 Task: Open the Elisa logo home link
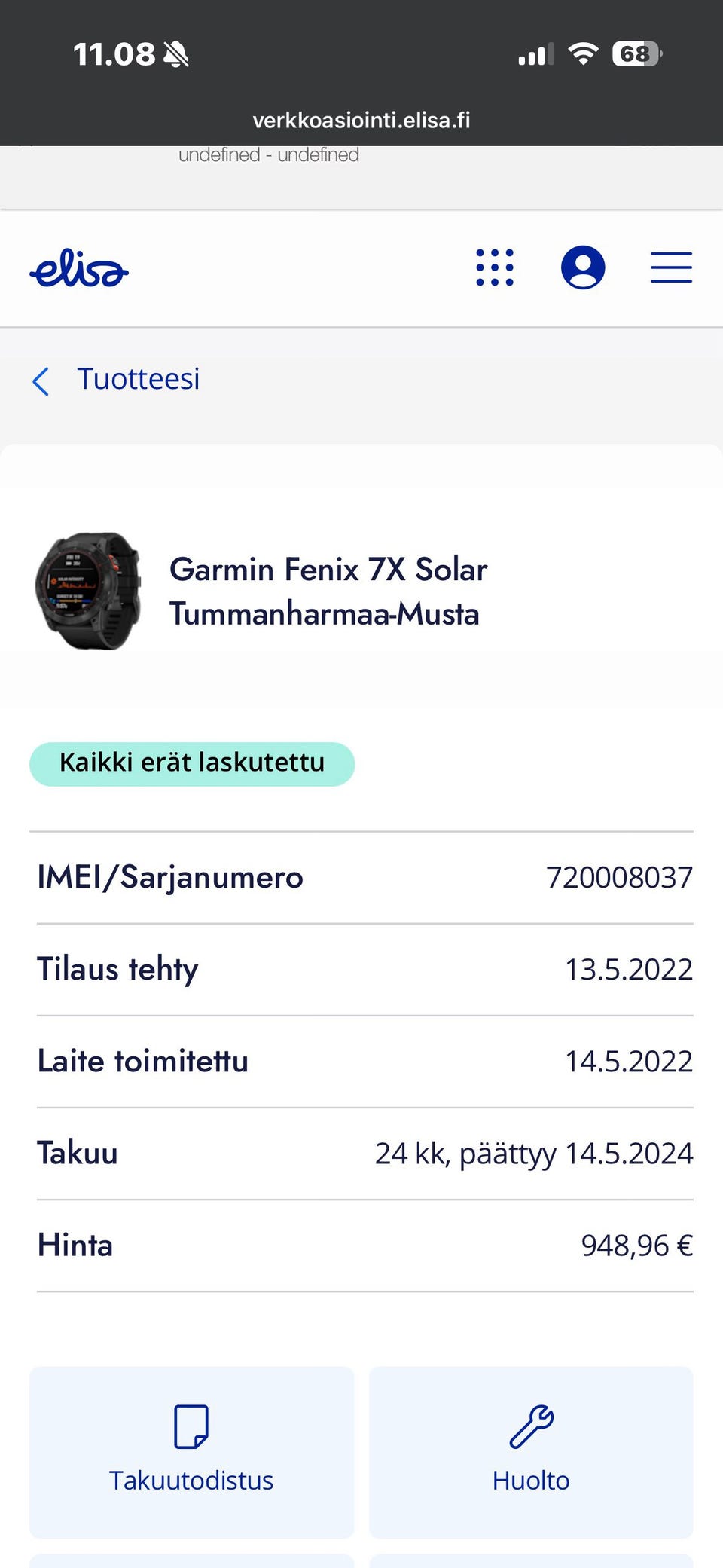(x=79, y=268)
